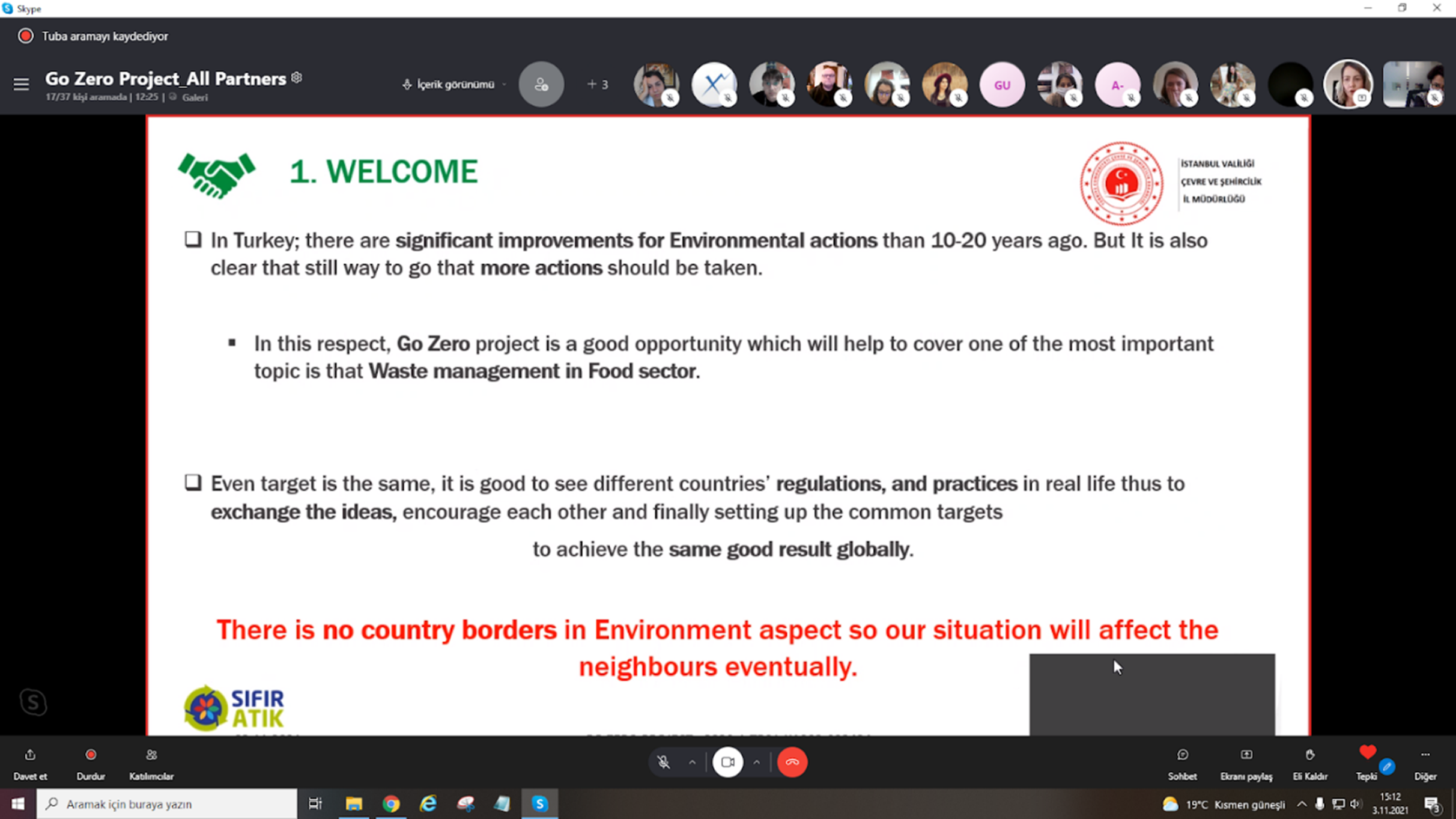
Task: Expand camera options chevron
Action: pos(756,763)
